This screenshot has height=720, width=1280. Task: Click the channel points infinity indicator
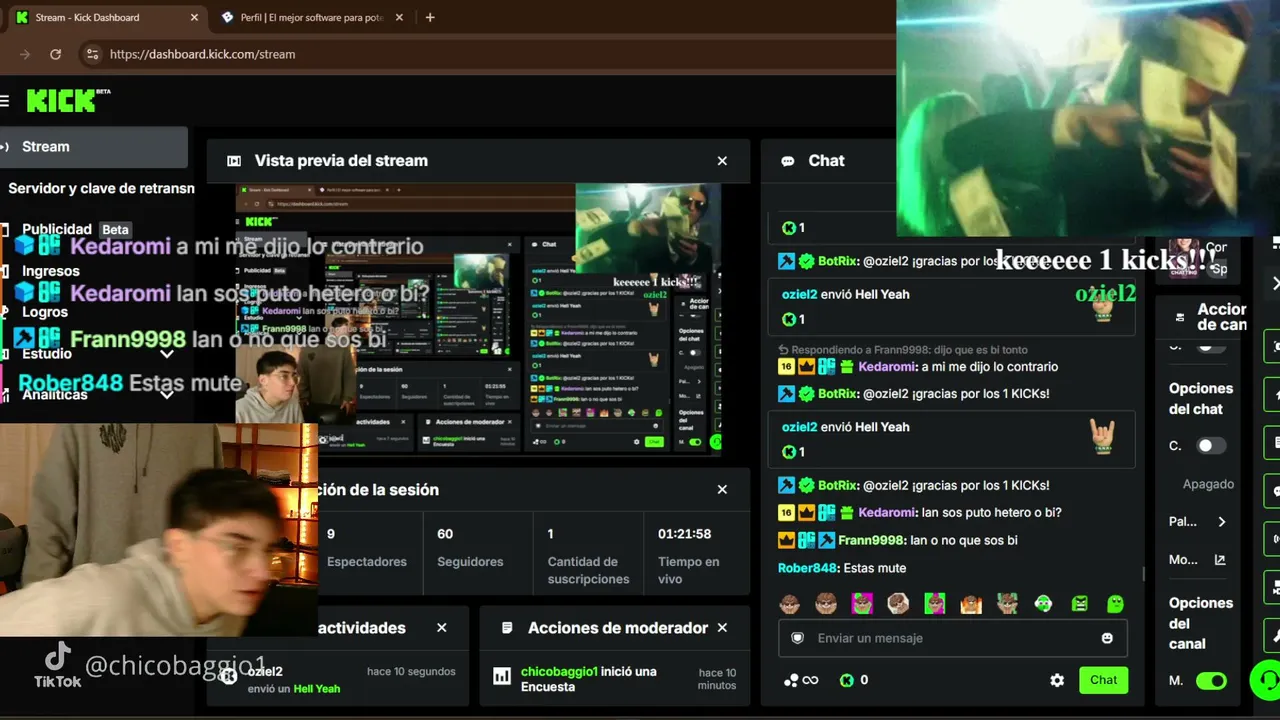coord(801,680)
